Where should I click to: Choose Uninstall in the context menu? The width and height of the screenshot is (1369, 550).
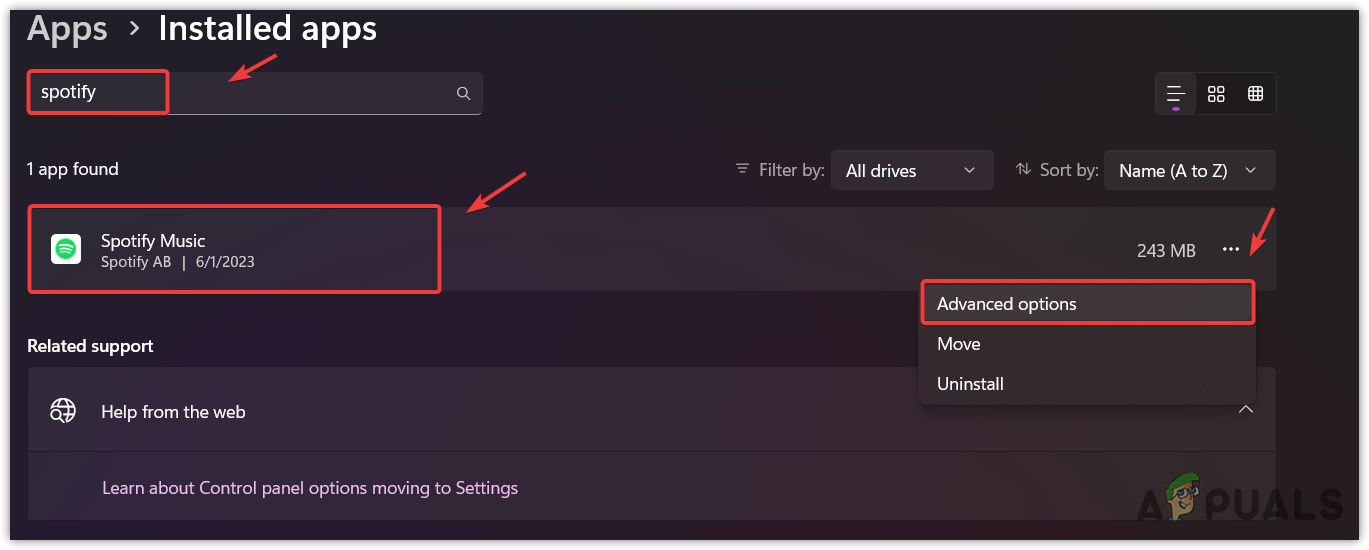click(970, 384)
